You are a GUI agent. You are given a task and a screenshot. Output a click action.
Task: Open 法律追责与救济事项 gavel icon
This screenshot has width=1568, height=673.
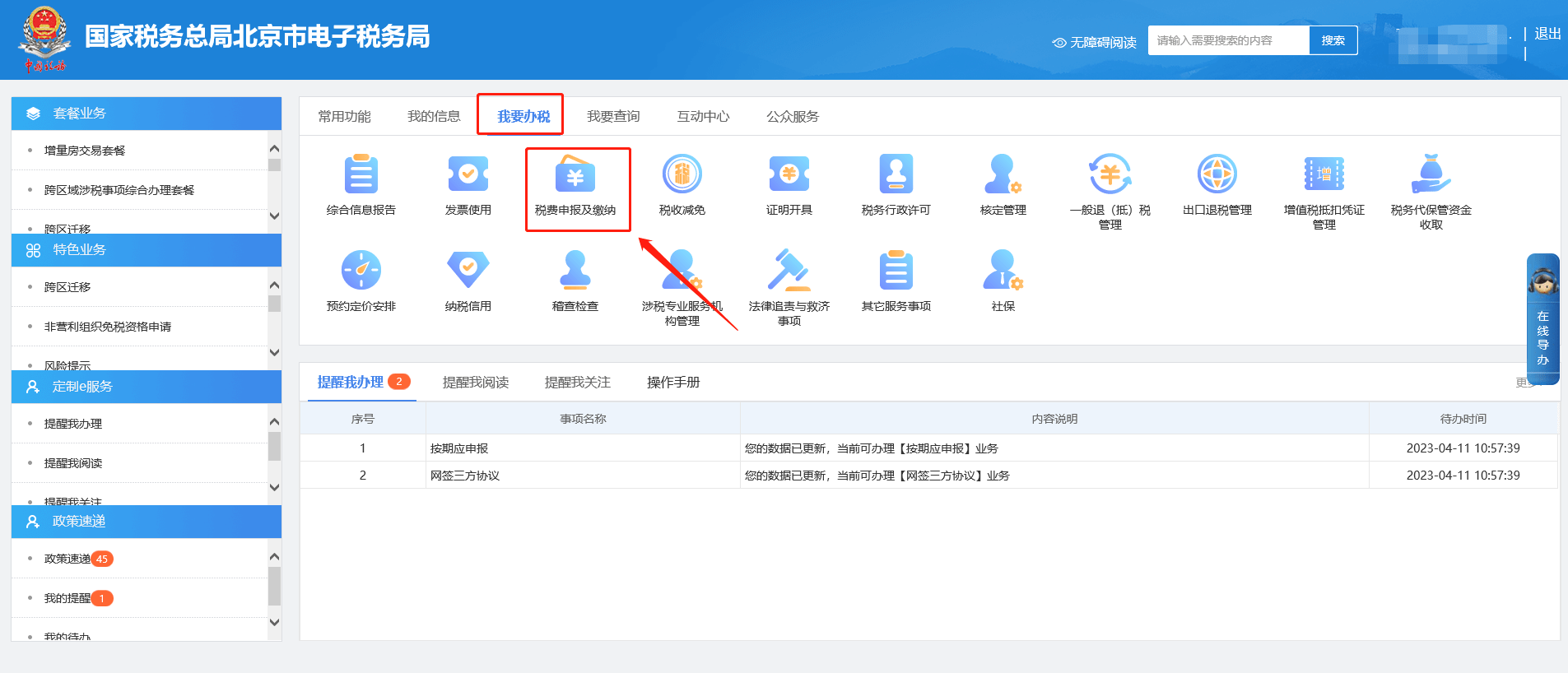tap(789, 270)
